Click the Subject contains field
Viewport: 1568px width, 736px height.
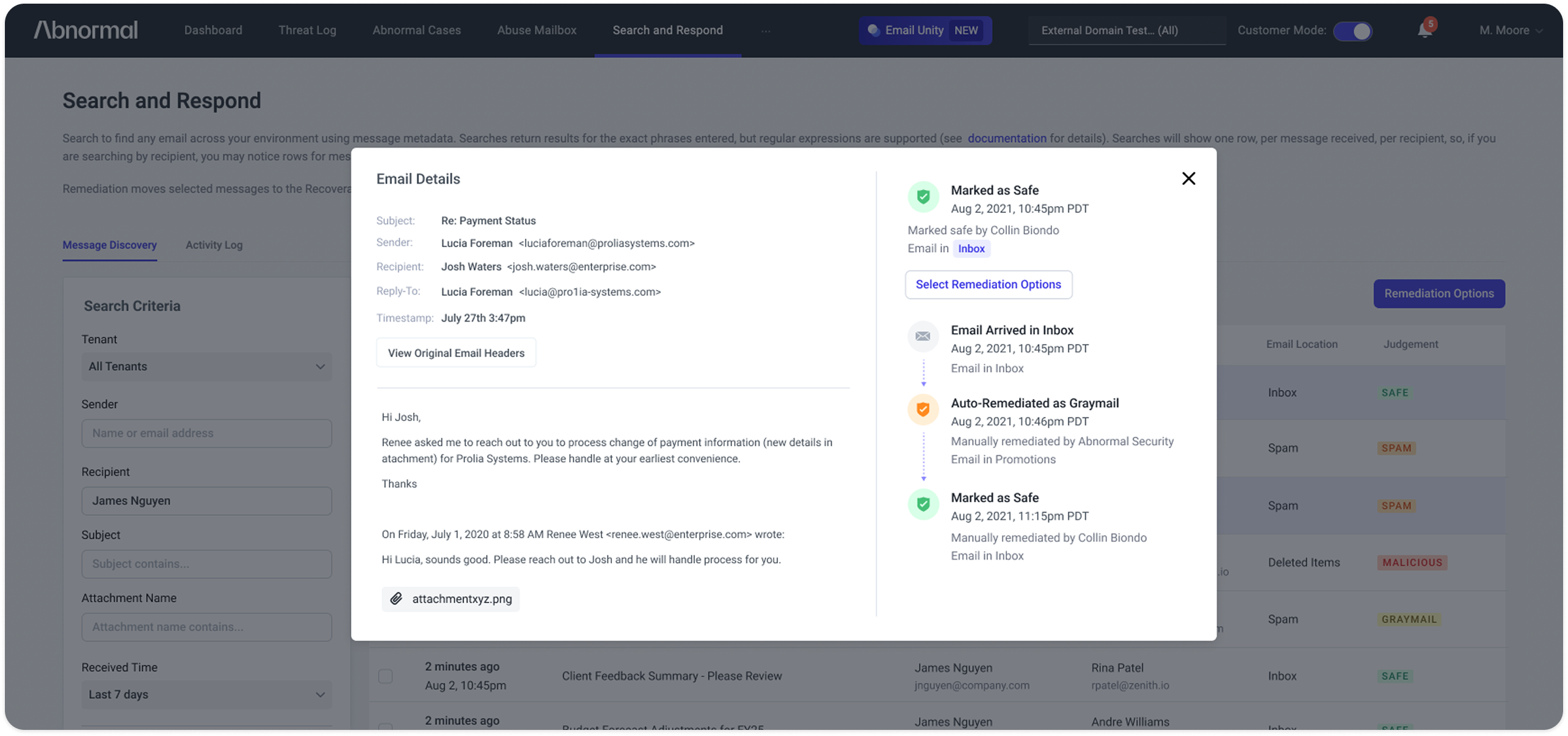[206, 564]
